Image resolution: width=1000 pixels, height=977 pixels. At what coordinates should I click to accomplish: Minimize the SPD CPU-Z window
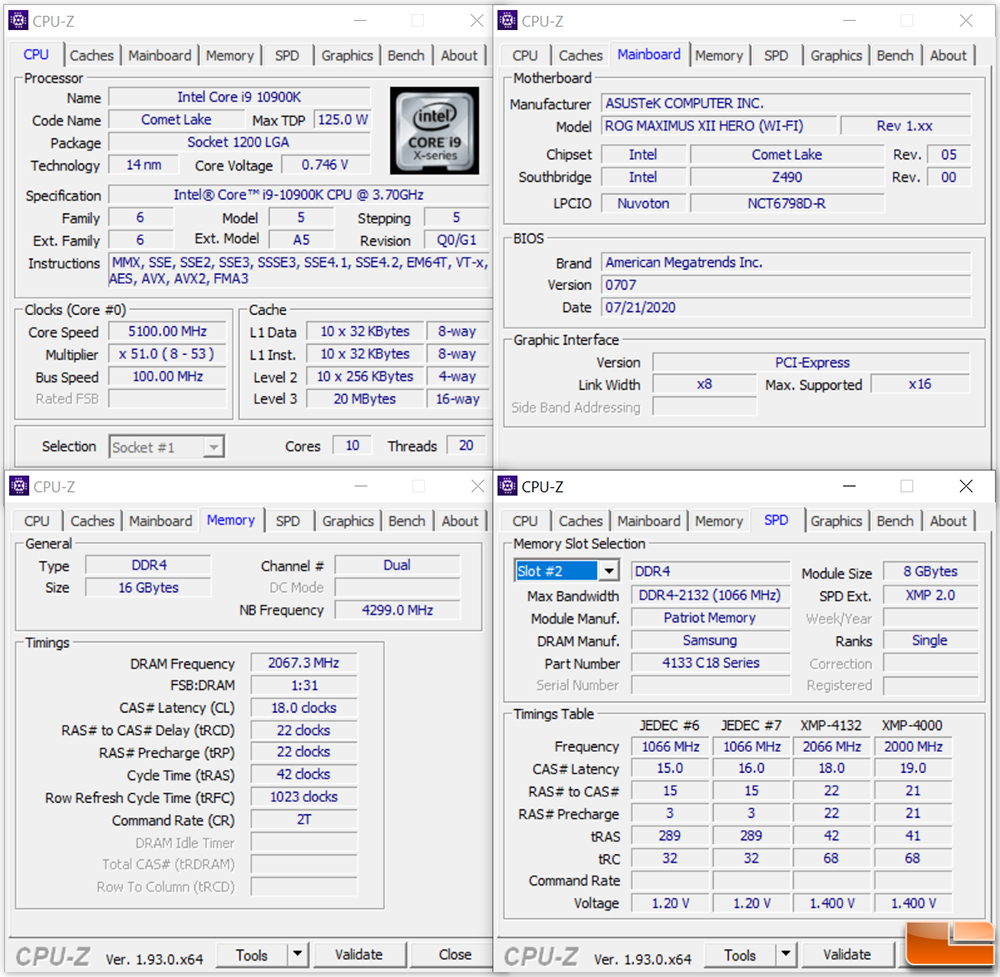(x=849, y=487)
